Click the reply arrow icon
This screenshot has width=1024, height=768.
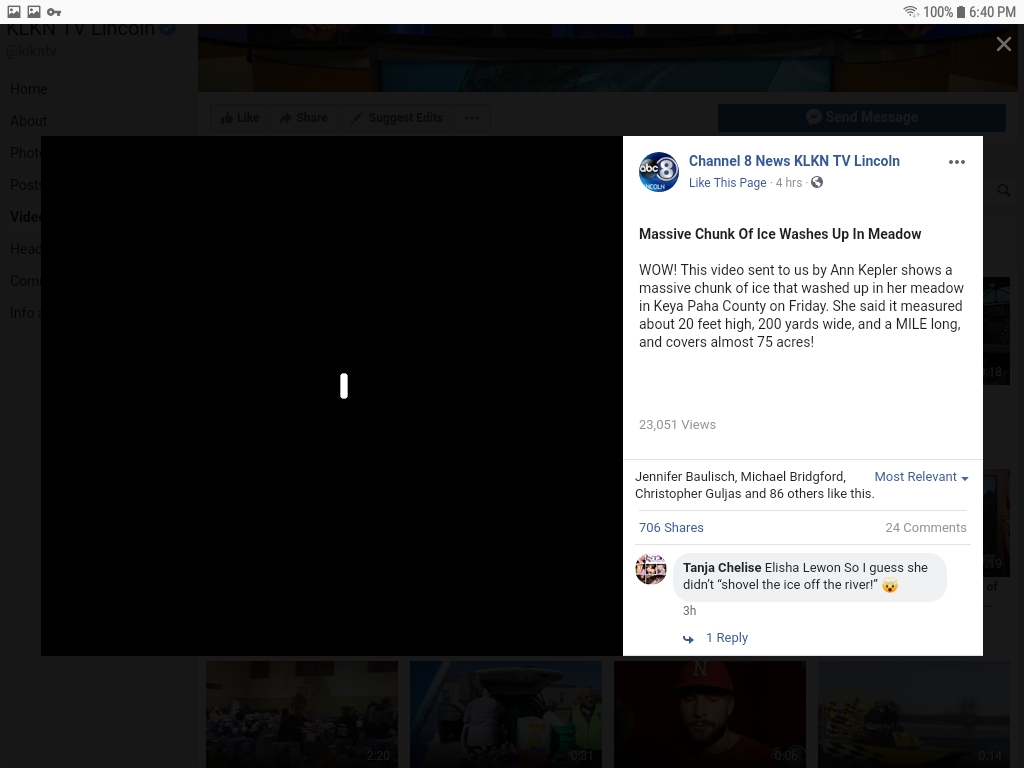pyautogui.click(x=688, y=639)
